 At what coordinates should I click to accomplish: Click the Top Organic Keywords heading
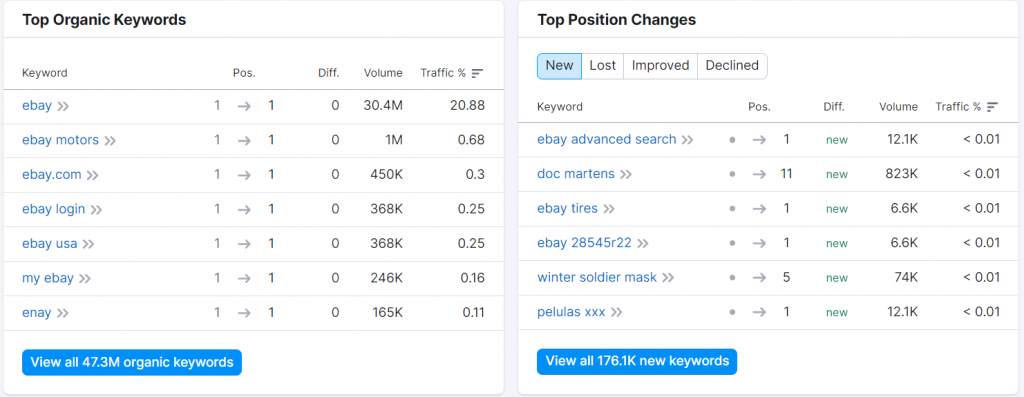[104, 20]
